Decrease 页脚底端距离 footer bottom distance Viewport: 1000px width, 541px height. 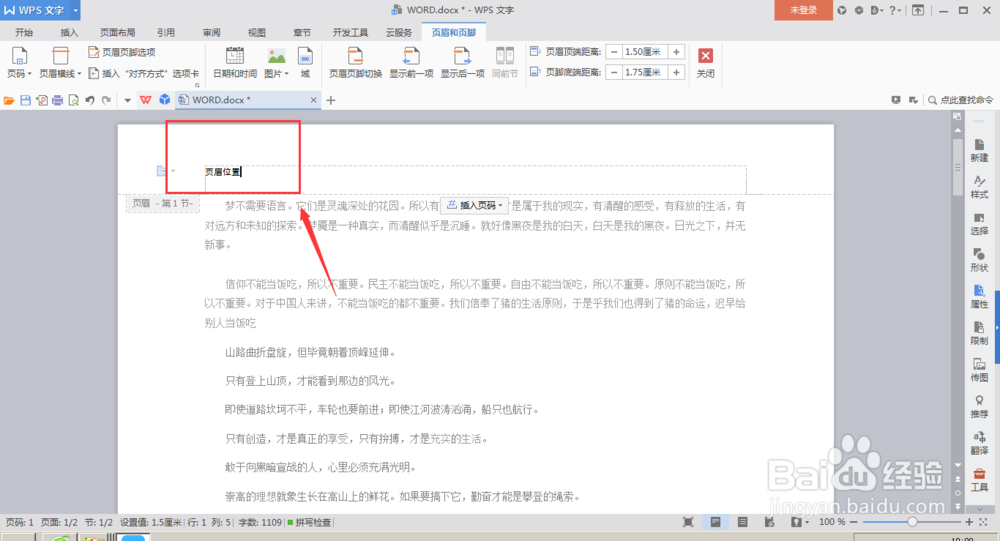click(x=614, y=73)
